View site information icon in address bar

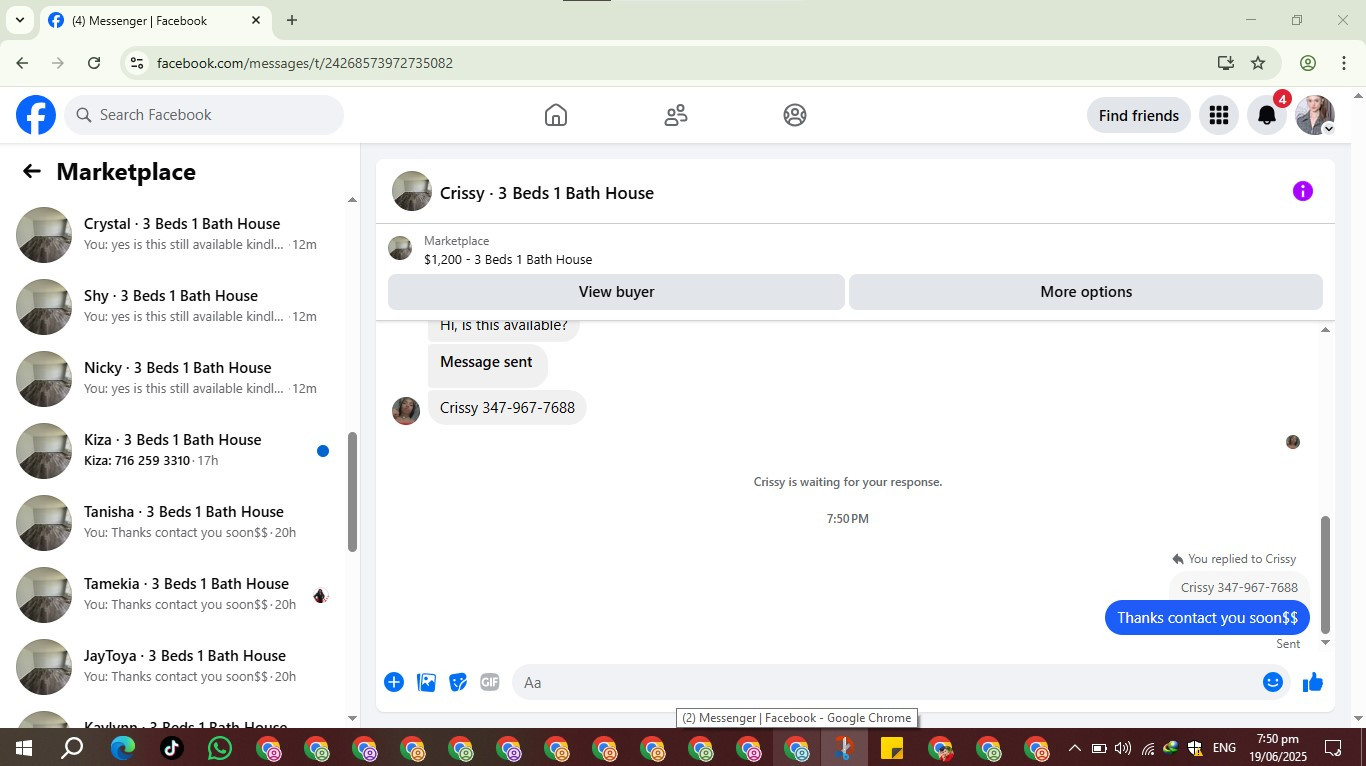pos(138,63)
